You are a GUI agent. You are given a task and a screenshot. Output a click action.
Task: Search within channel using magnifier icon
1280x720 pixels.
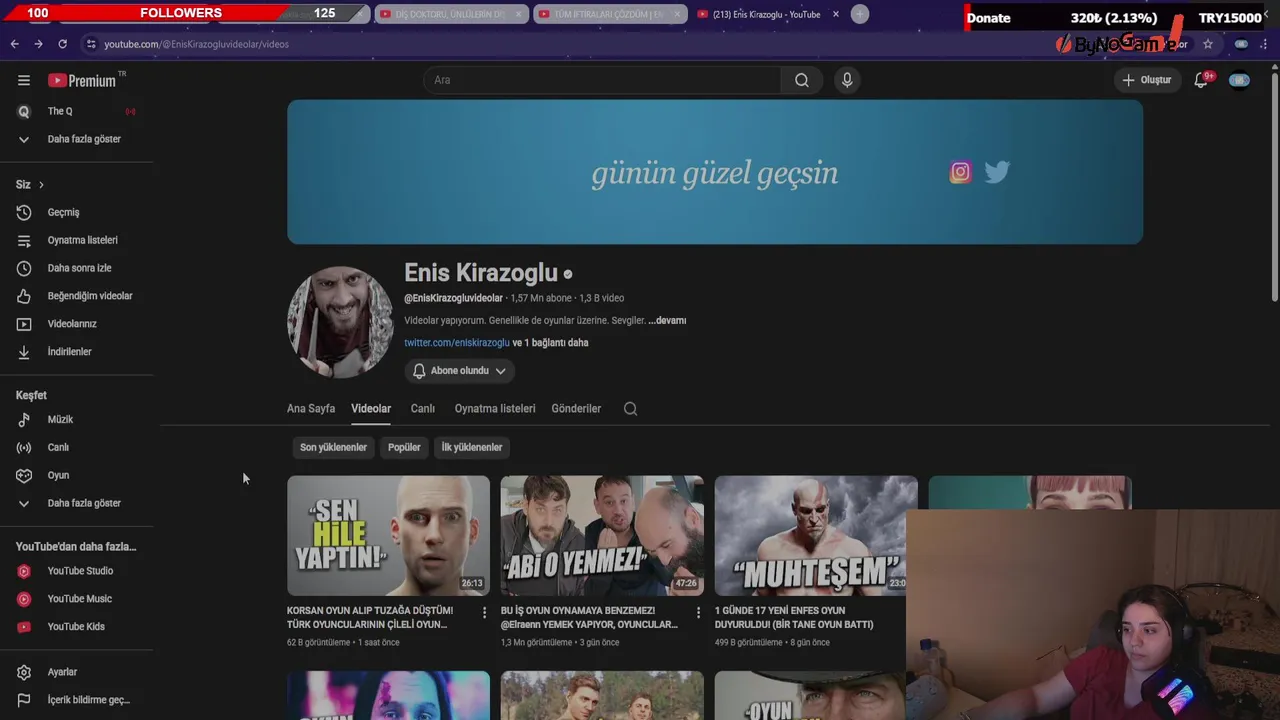pyautogui.click(x=630, y=408)
